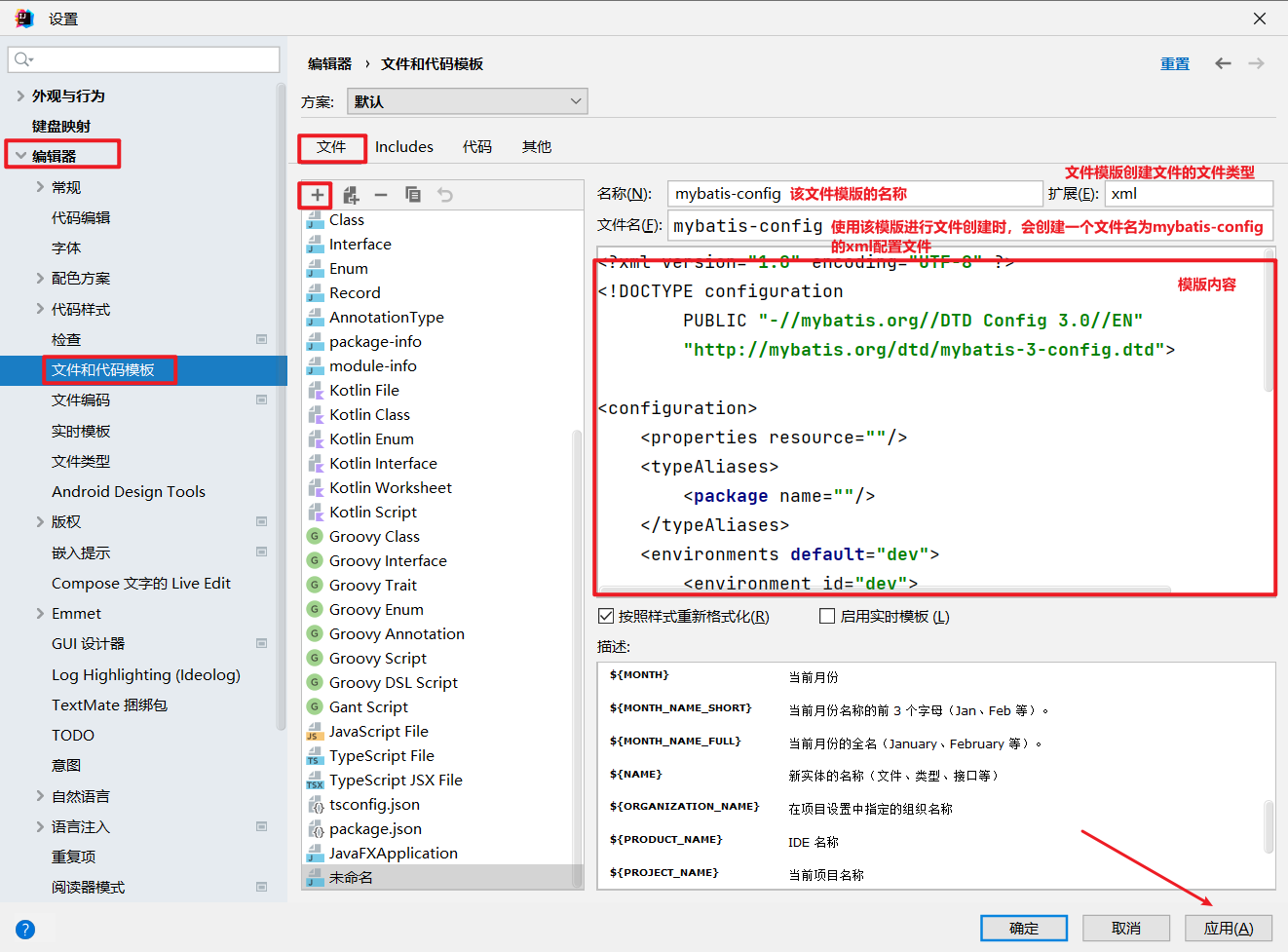Click the settings search box
Viewport: 1288px width, 952px height.
coord(144,59)
